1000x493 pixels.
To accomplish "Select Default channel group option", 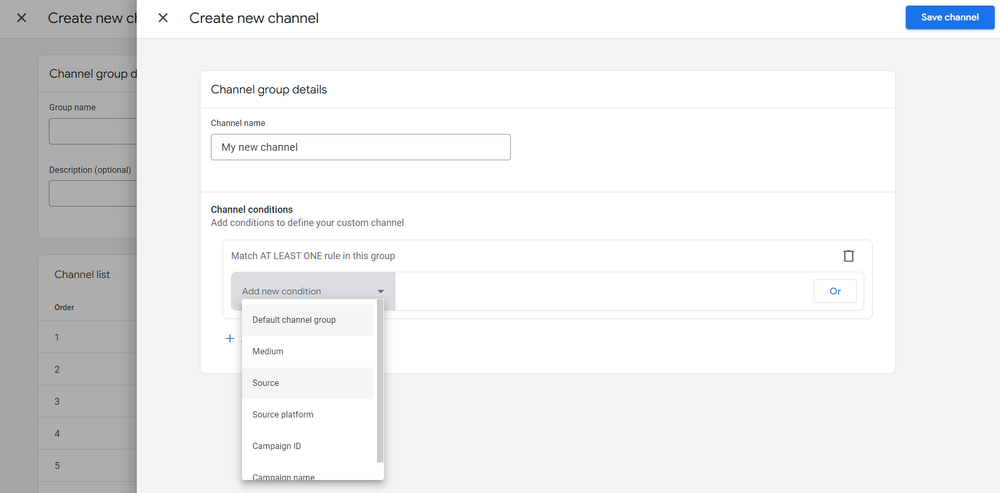I will point(307,320).
